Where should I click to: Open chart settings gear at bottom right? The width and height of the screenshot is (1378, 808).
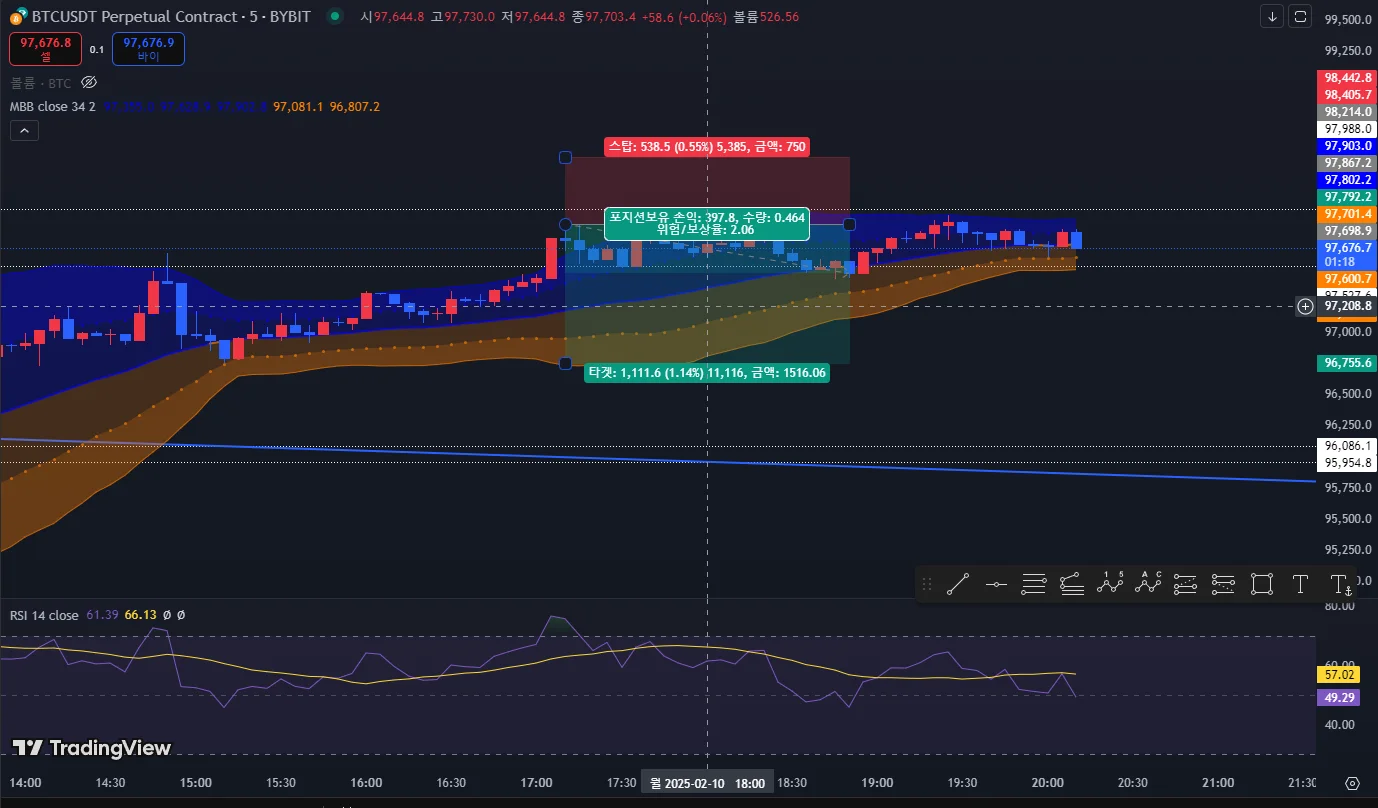click(x=1353, y=783)
